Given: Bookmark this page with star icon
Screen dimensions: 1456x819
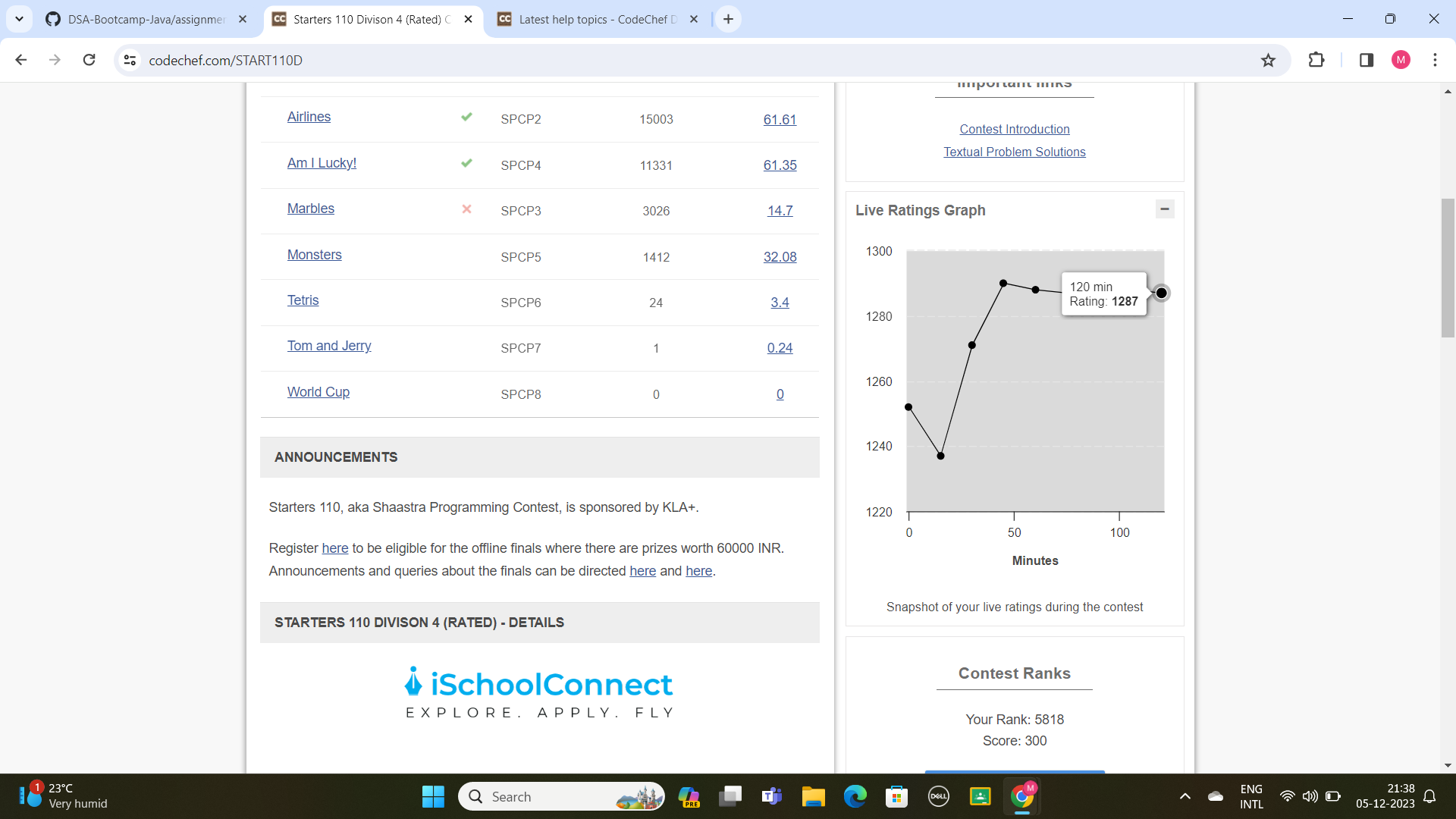Looking at the screenshot, I should click(1268, 60).
